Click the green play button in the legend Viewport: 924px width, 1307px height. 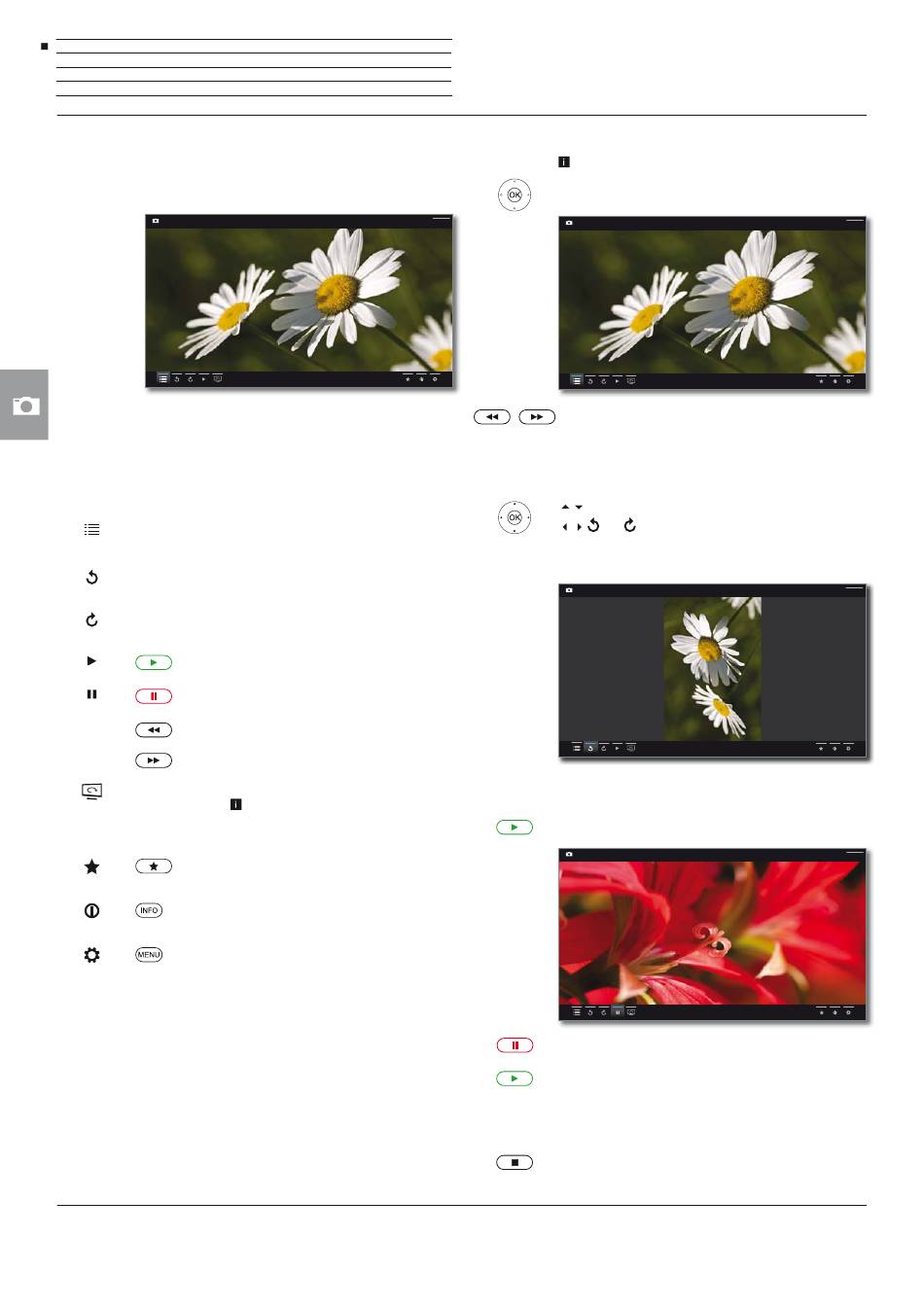point(153,663)
